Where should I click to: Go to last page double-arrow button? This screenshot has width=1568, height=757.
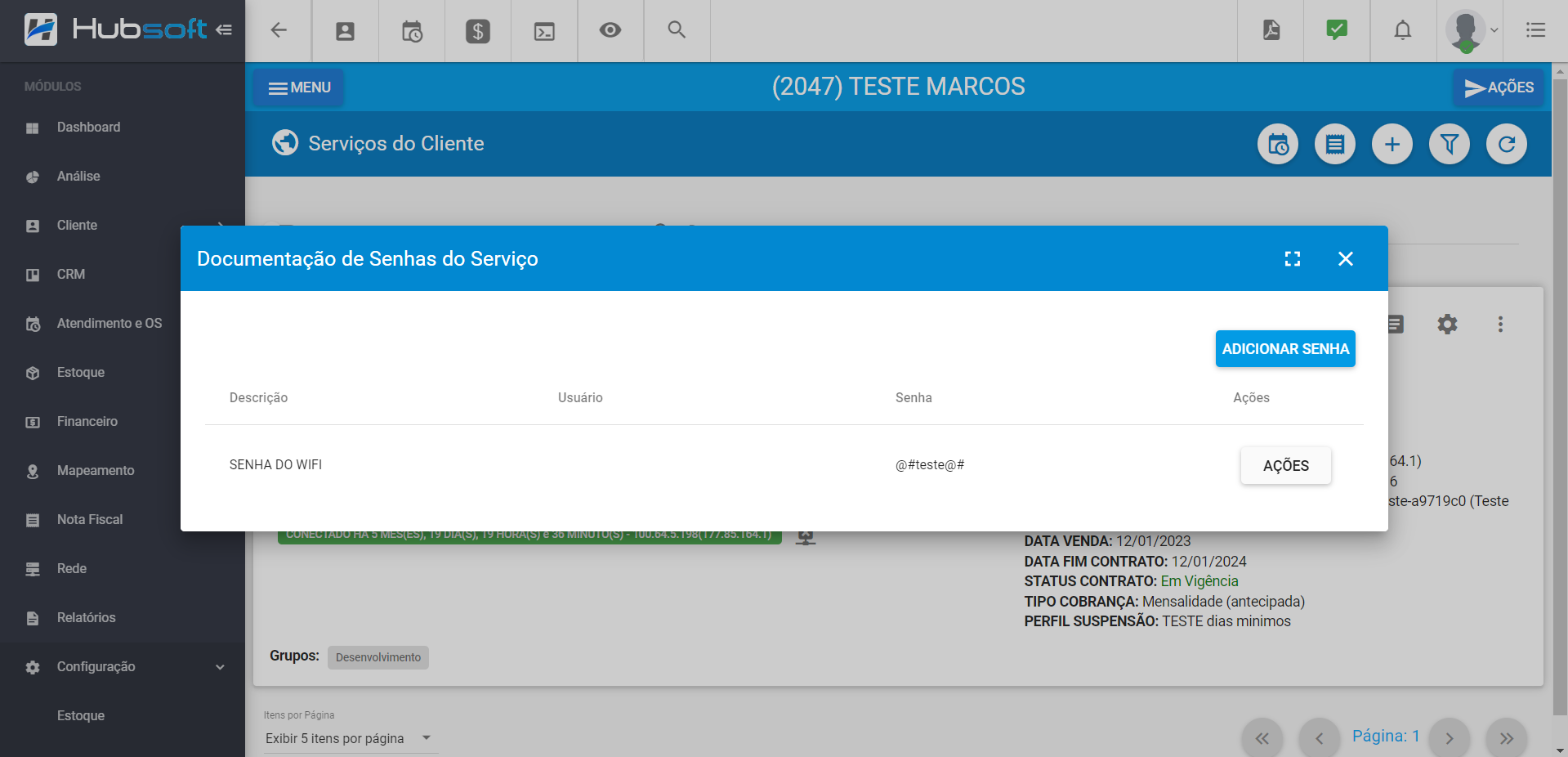click(x=1507, y=738)
